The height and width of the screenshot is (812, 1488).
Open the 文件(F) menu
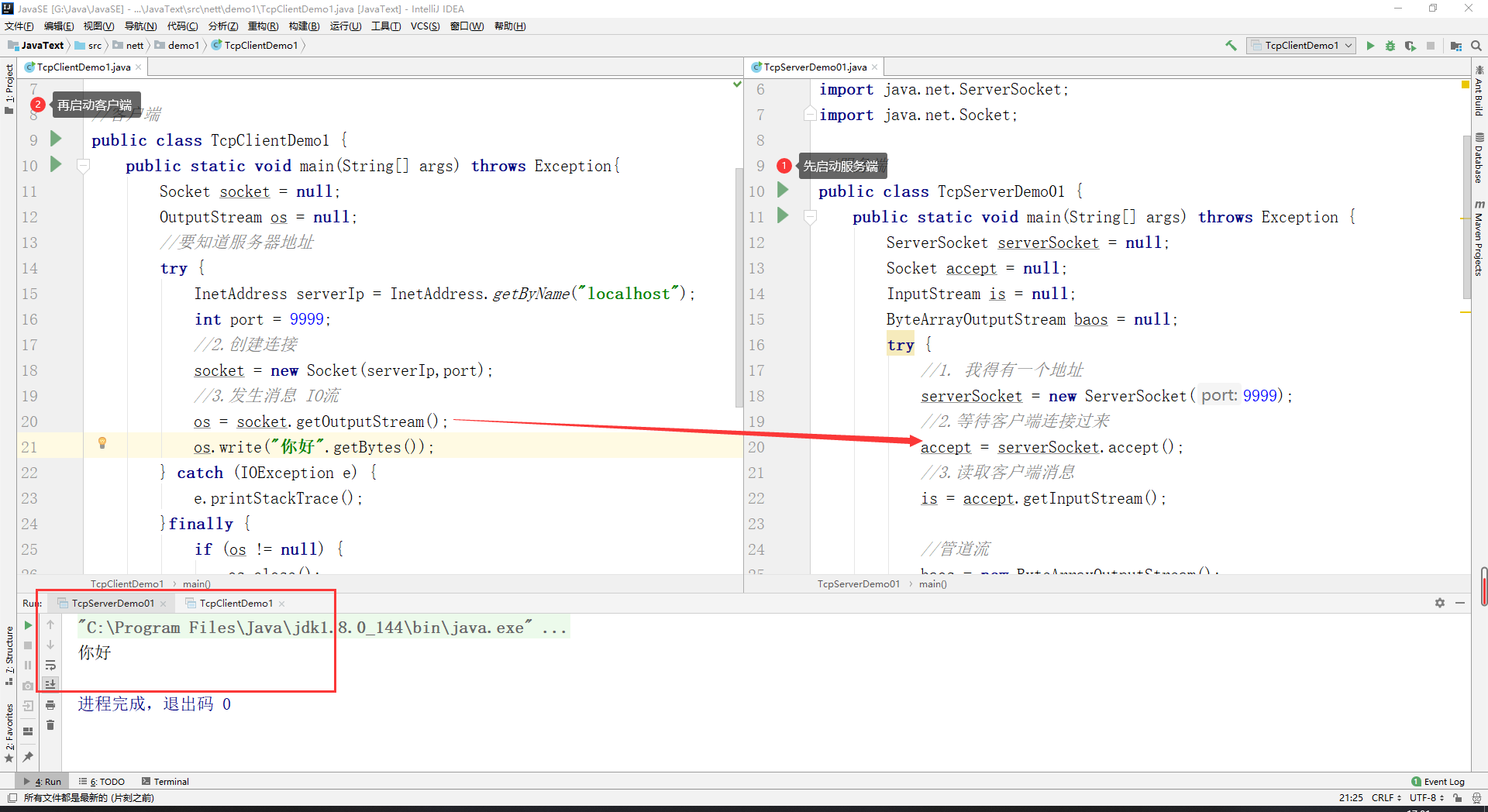[19, 26]
